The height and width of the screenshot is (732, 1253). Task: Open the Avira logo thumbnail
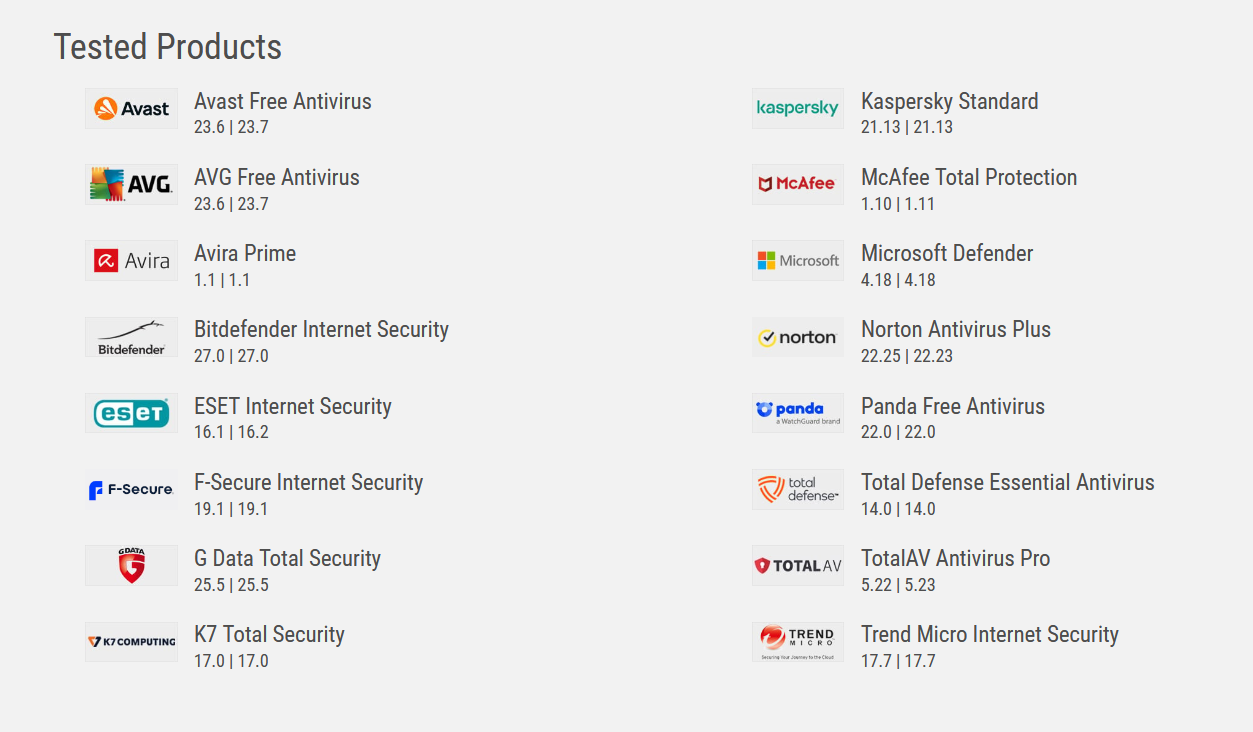[x=131, y=261]
